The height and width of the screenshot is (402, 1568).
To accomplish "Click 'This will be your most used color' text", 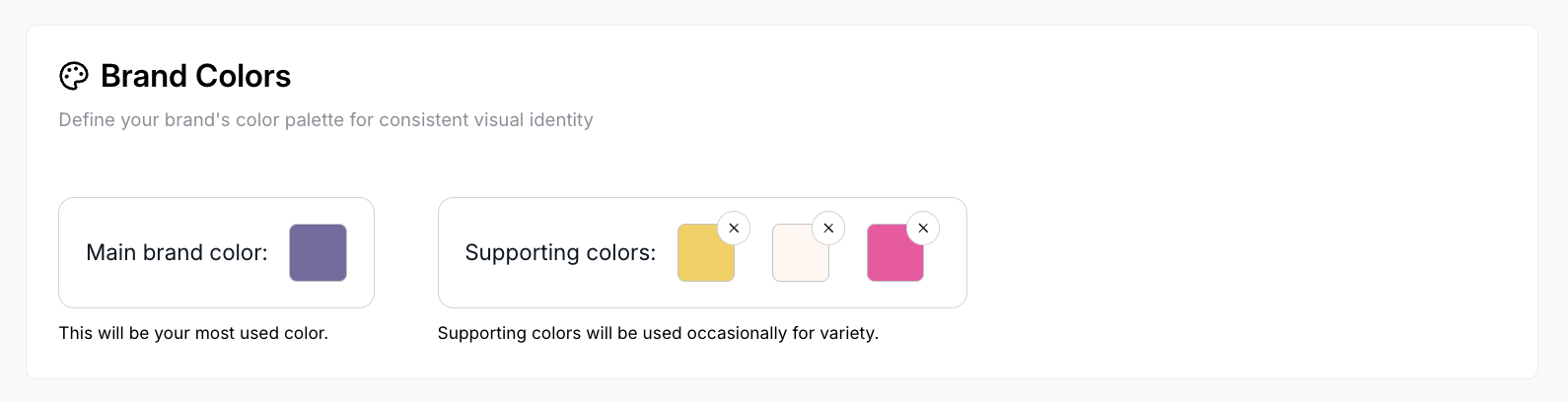I will click(193, 333).
